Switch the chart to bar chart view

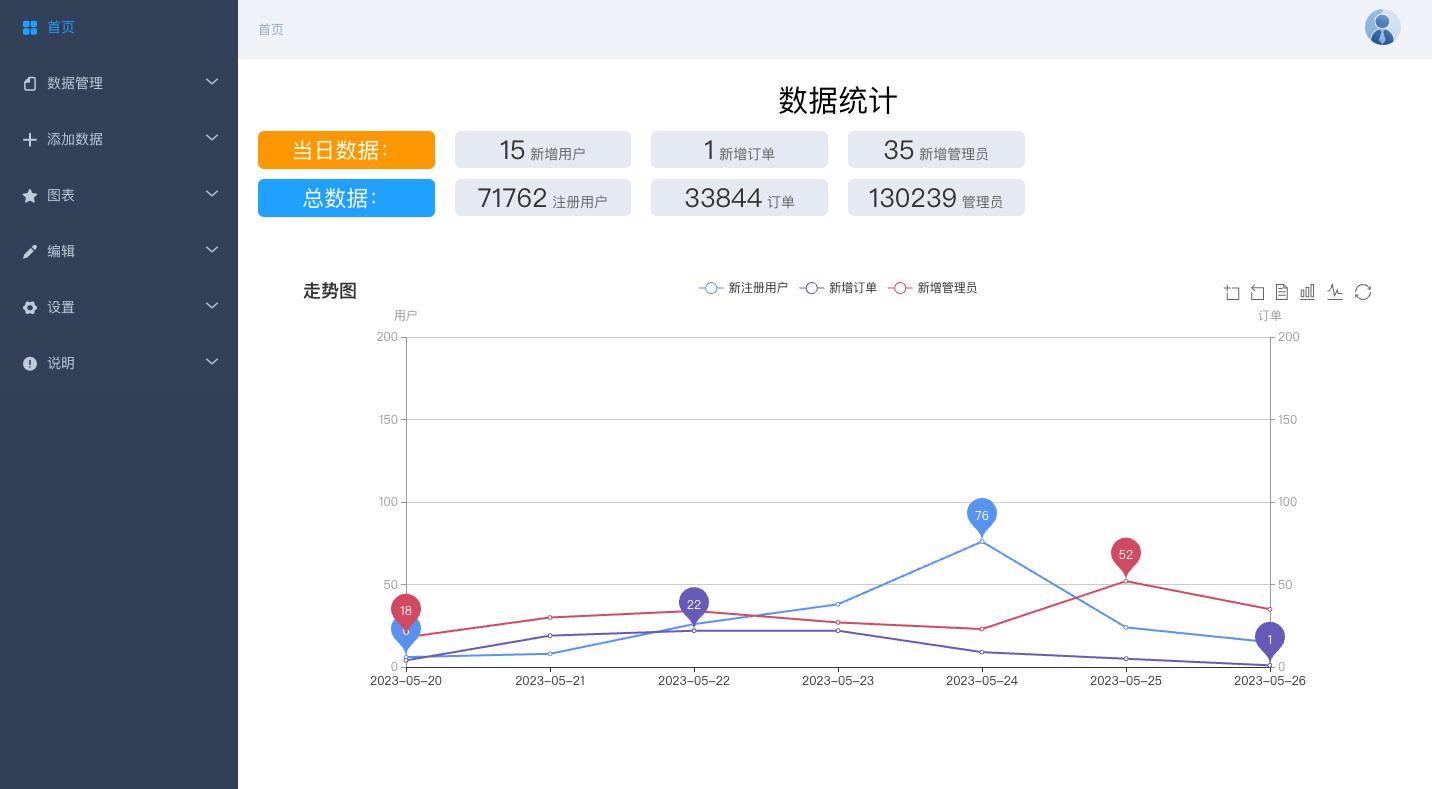pyautogui.click(x=1307, y=292)
